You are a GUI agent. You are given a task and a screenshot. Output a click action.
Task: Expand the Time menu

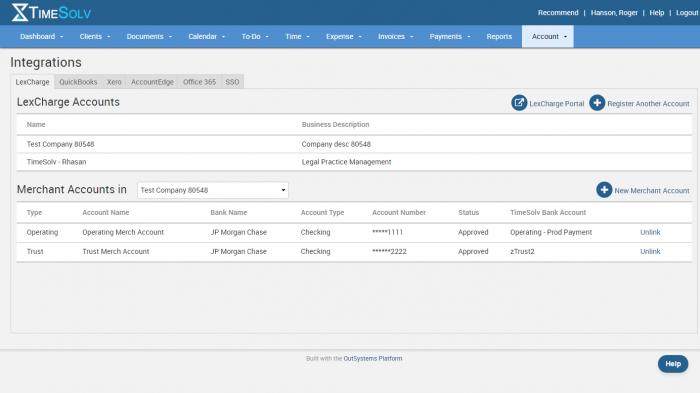(297, 37)
